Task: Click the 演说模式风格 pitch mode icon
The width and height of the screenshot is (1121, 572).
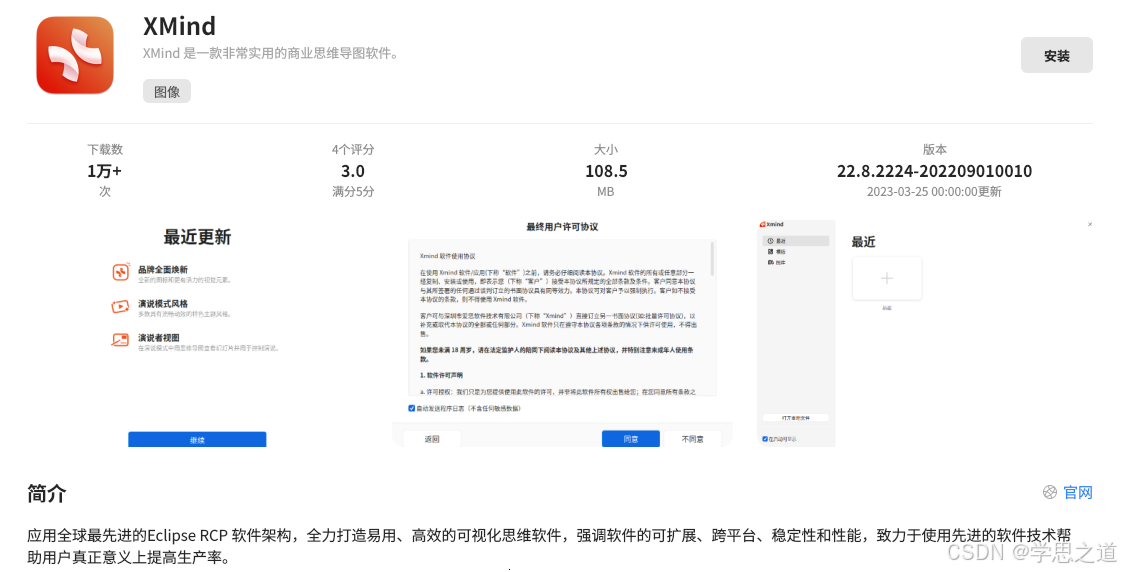Action: pyautogui.click(x=120, y=306)
